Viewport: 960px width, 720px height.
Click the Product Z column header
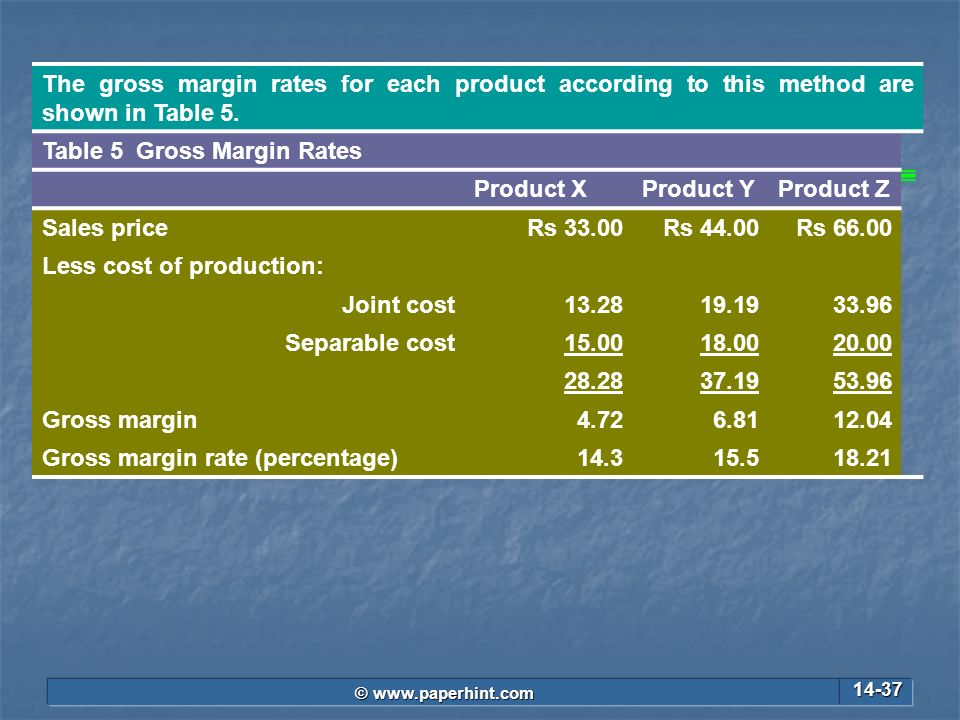click(x=834, y=189)
